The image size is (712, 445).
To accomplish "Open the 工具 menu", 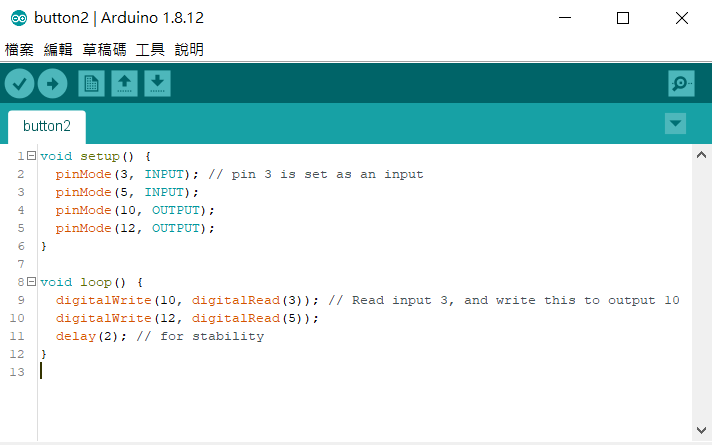I will click(150, 49).
